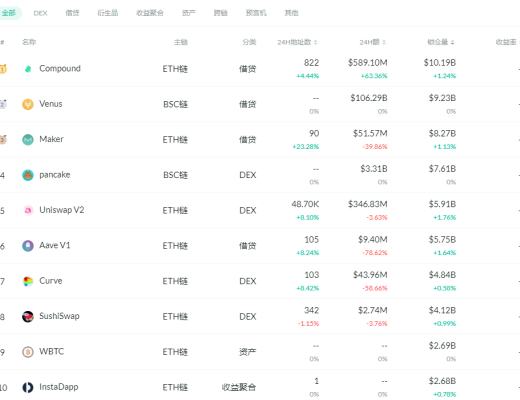Open the 收益聚合 category tab
The width and height of the screenshot is (520, 400).
pos(150,13)
